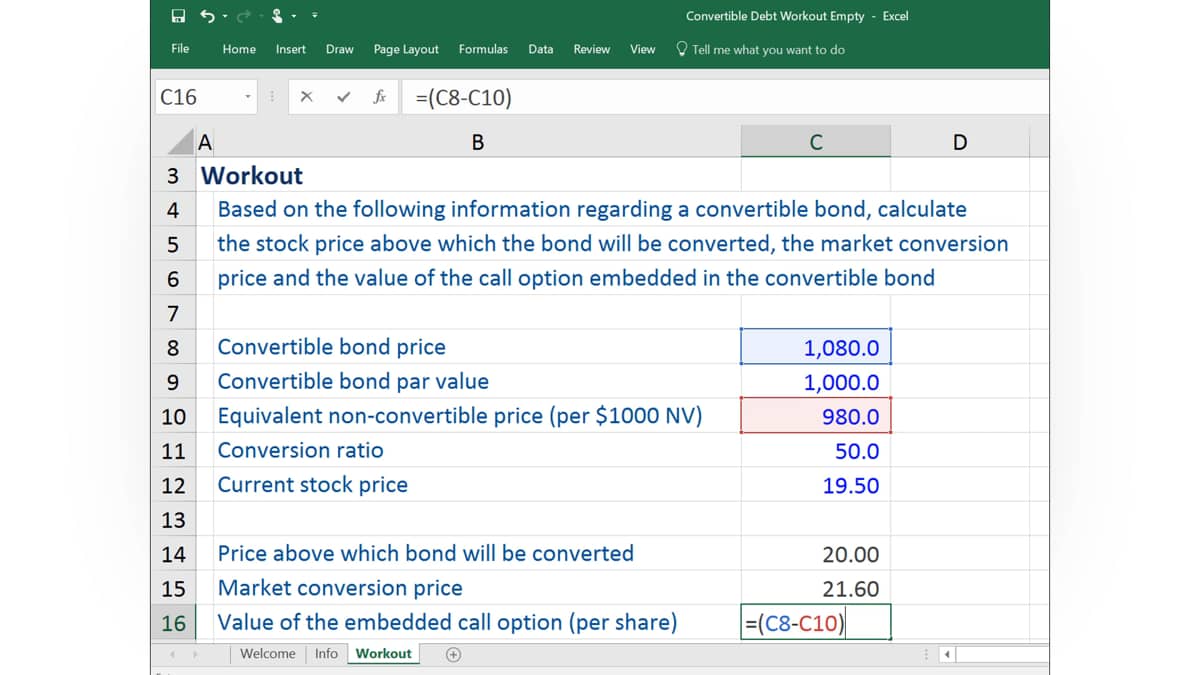Switch to the Welcome sheet tab

[267, 654]
